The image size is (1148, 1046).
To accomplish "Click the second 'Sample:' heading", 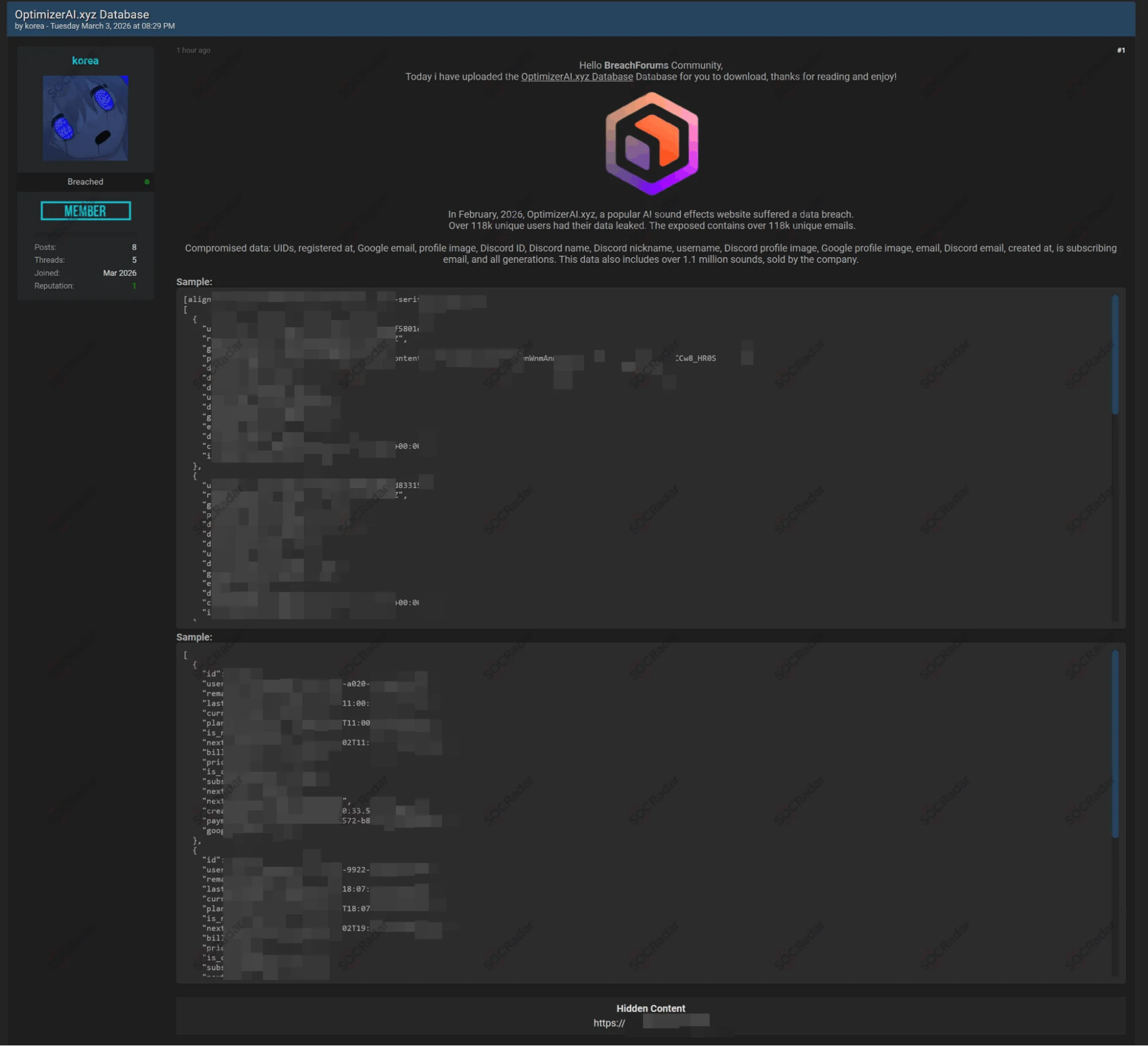I will pyautogui.click(x=194, y=637).
